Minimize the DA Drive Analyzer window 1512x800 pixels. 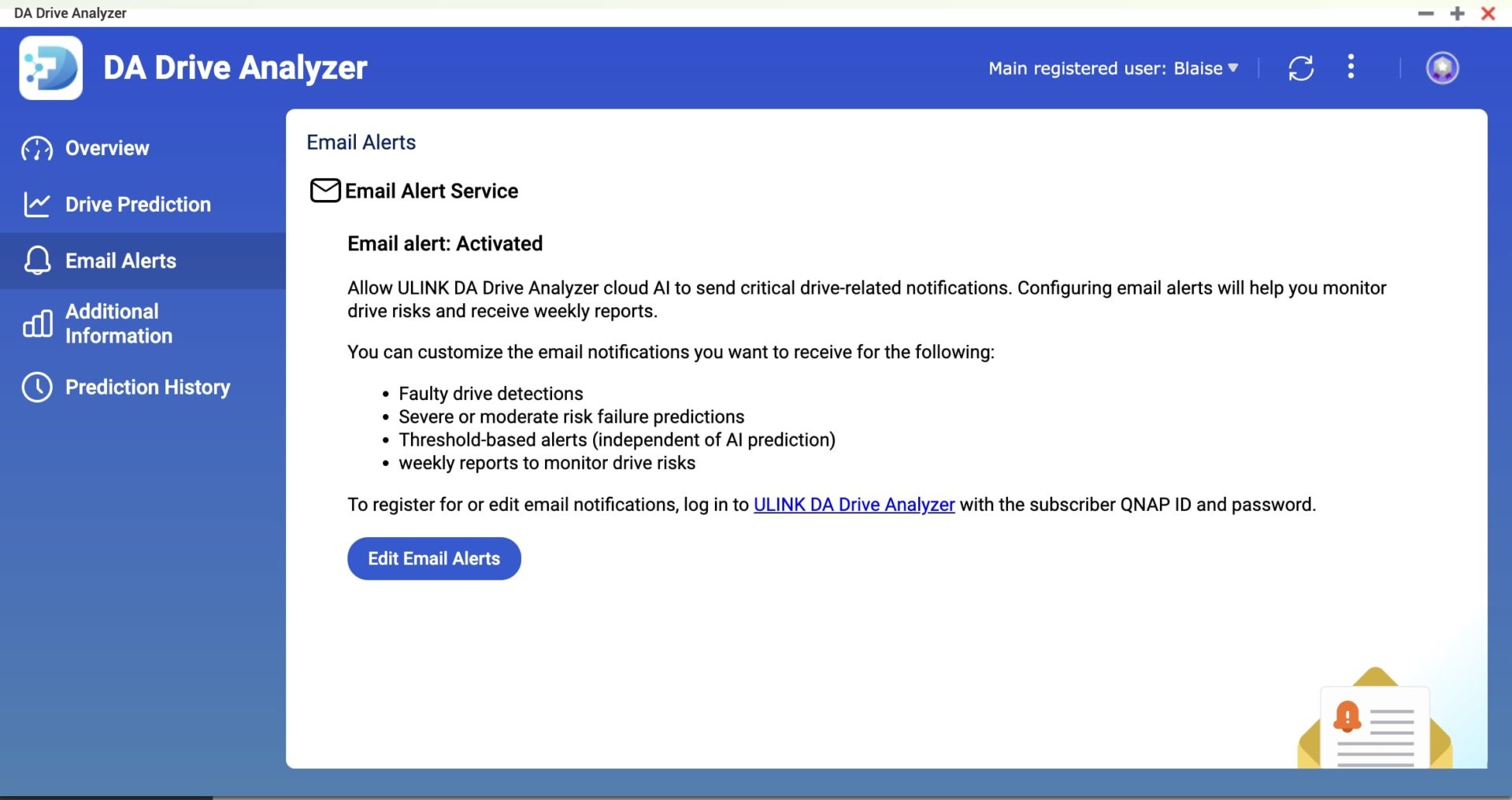tap(1425, 13)
